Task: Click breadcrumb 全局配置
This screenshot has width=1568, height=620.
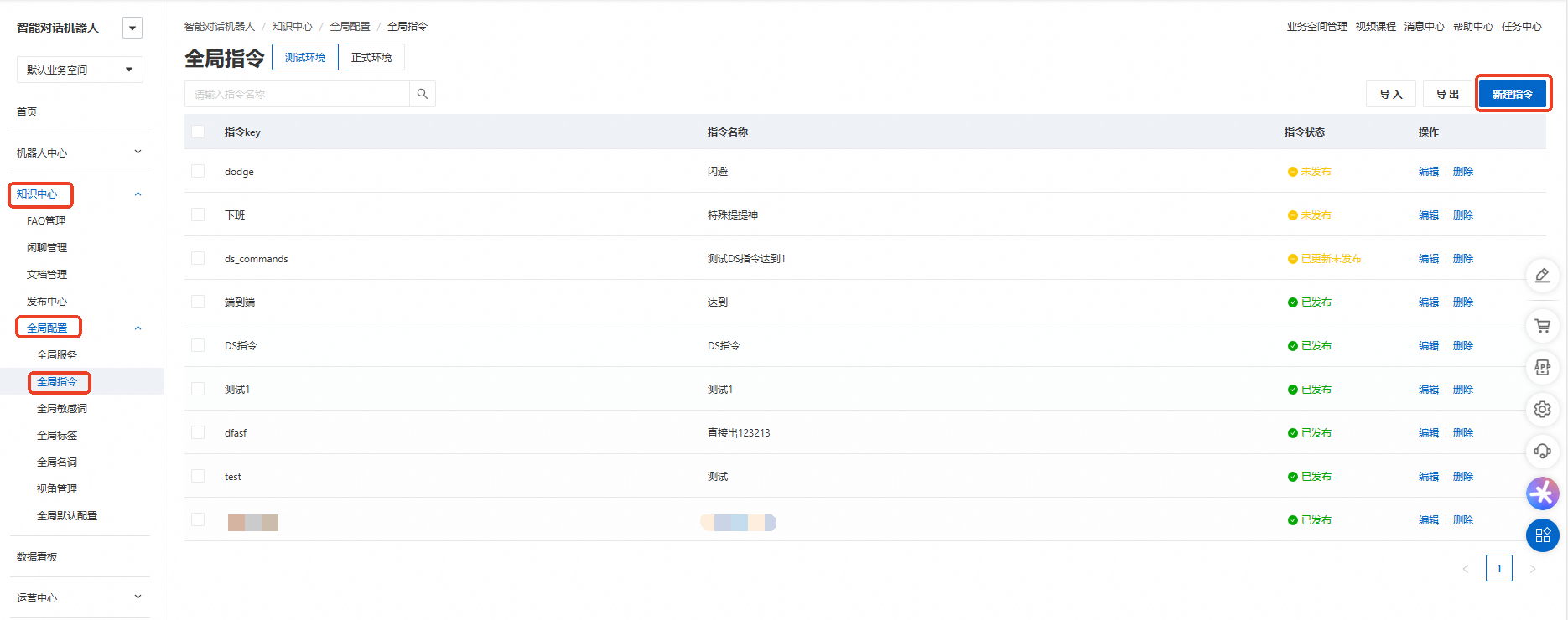Action: pyautogui.click(x=350, y=27)
